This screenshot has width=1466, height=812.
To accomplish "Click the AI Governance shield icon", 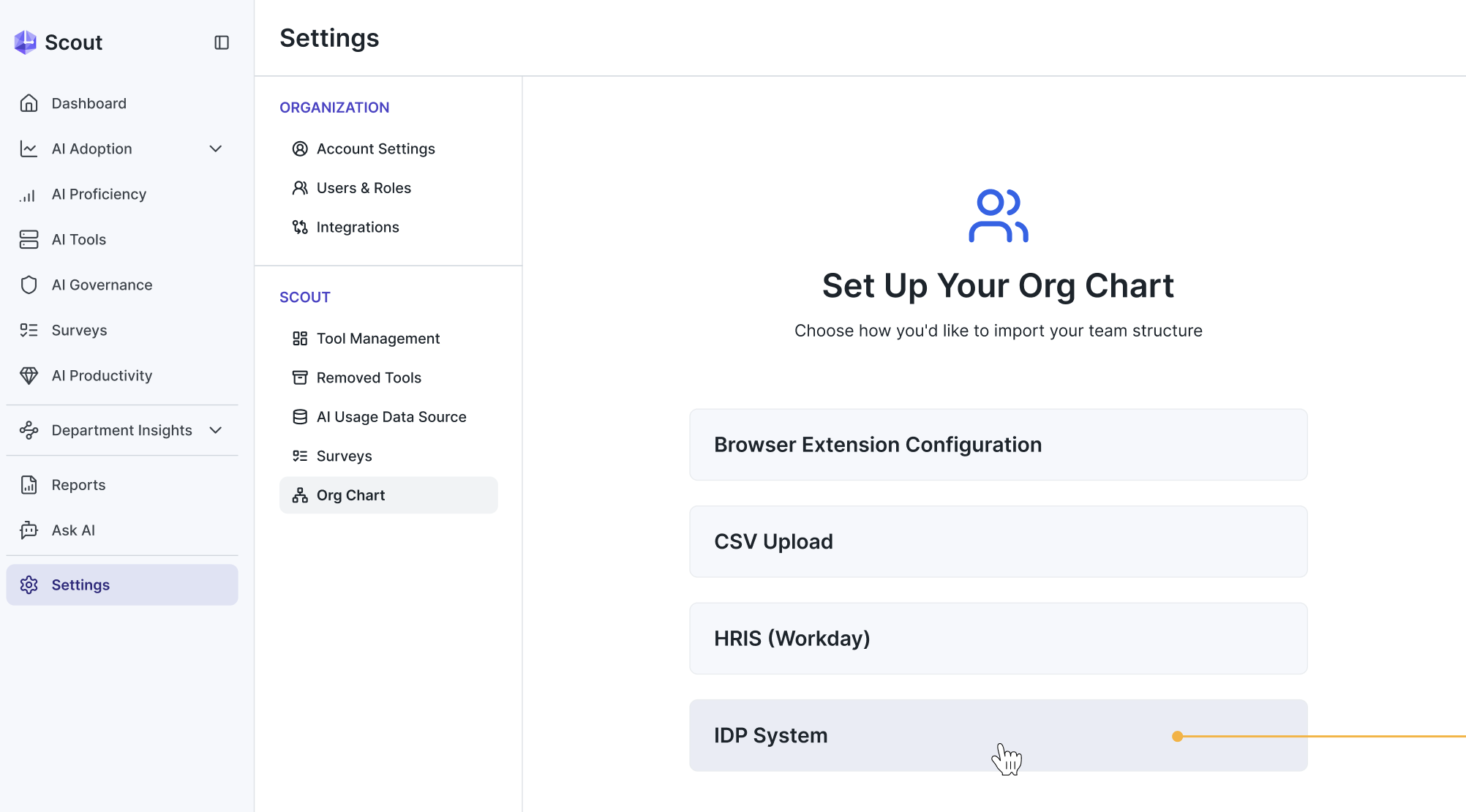I will coord(29,285).
